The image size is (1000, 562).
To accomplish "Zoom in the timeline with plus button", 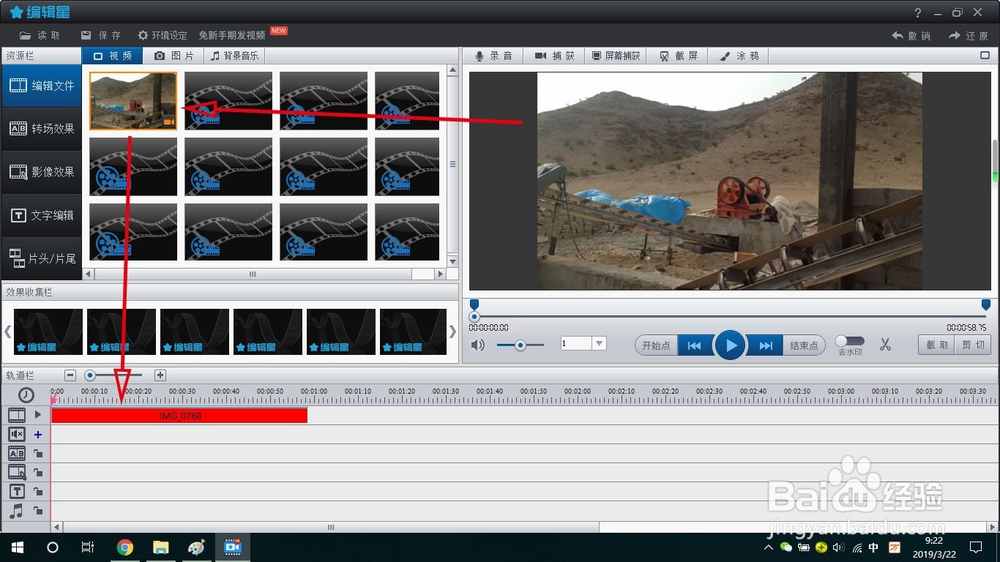I will pyautogui.click(x=160, y=375).
